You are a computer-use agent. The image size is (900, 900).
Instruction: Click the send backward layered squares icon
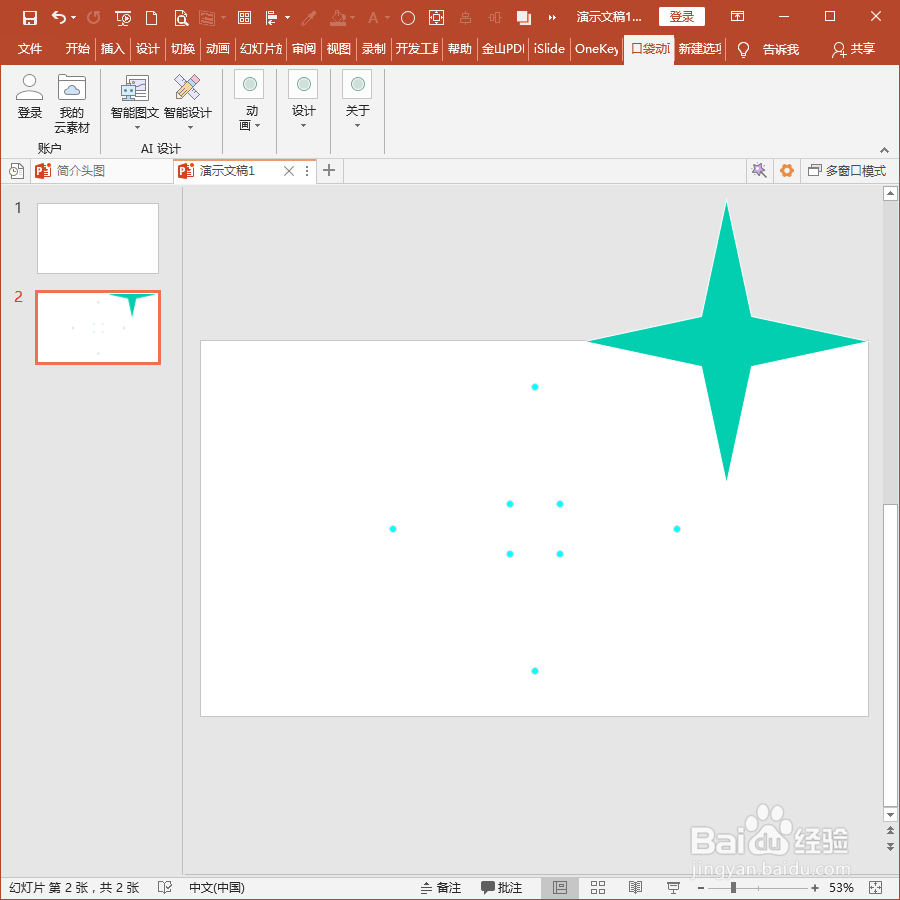pos(523,18)
